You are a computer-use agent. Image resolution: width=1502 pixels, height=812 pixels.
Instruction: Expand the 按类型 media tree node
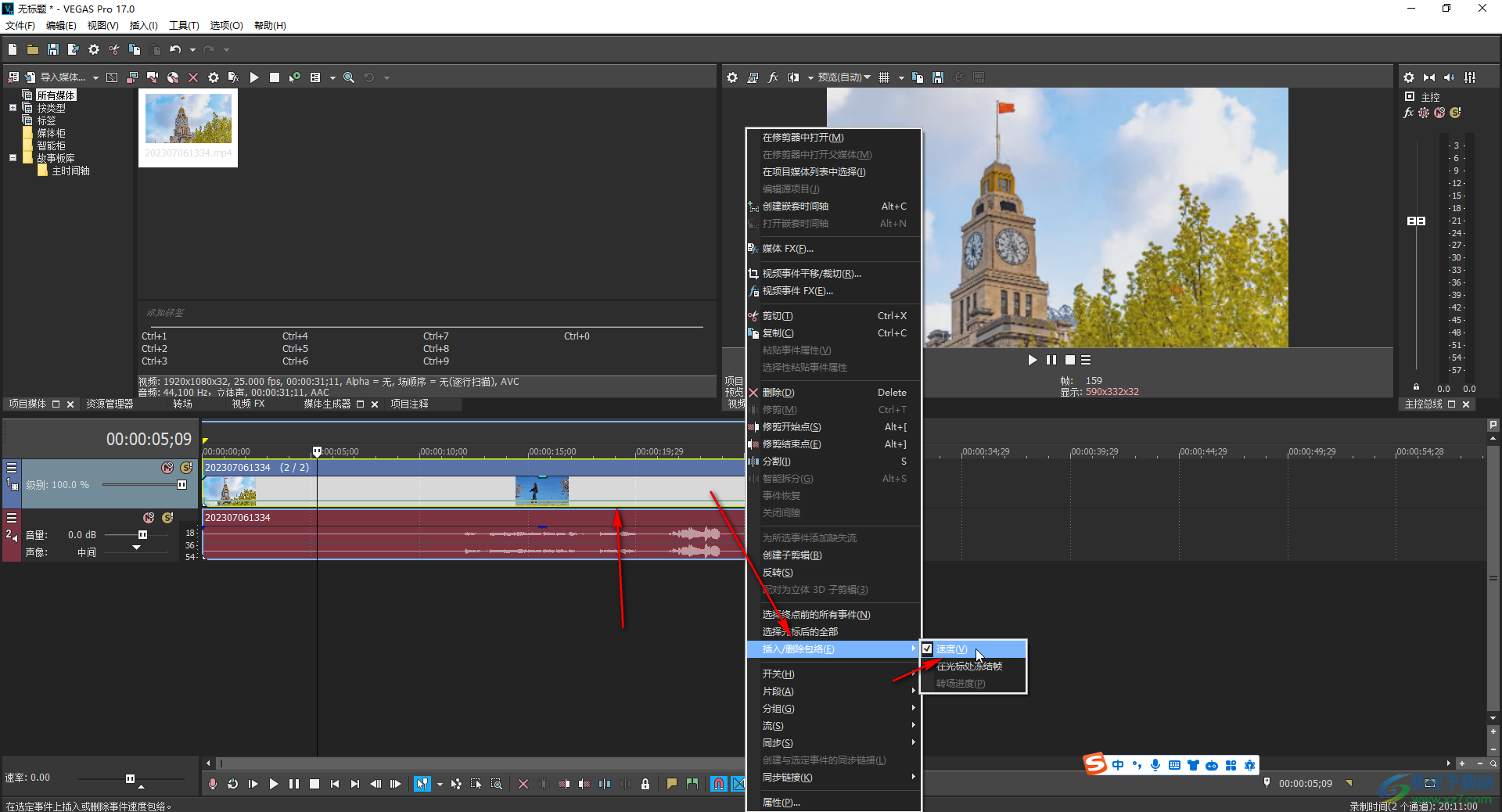point(13,108)
